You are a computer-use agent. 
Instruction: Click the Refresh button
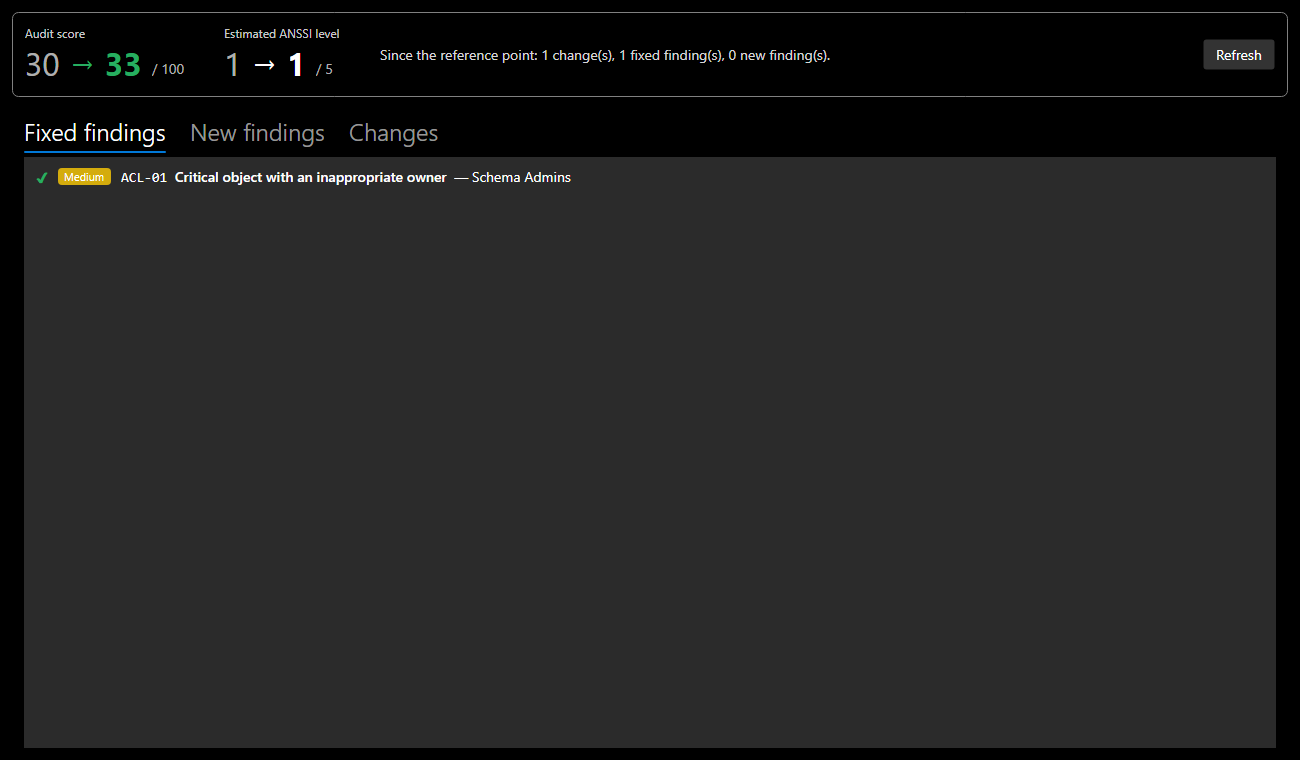(x=1238, y=55)
